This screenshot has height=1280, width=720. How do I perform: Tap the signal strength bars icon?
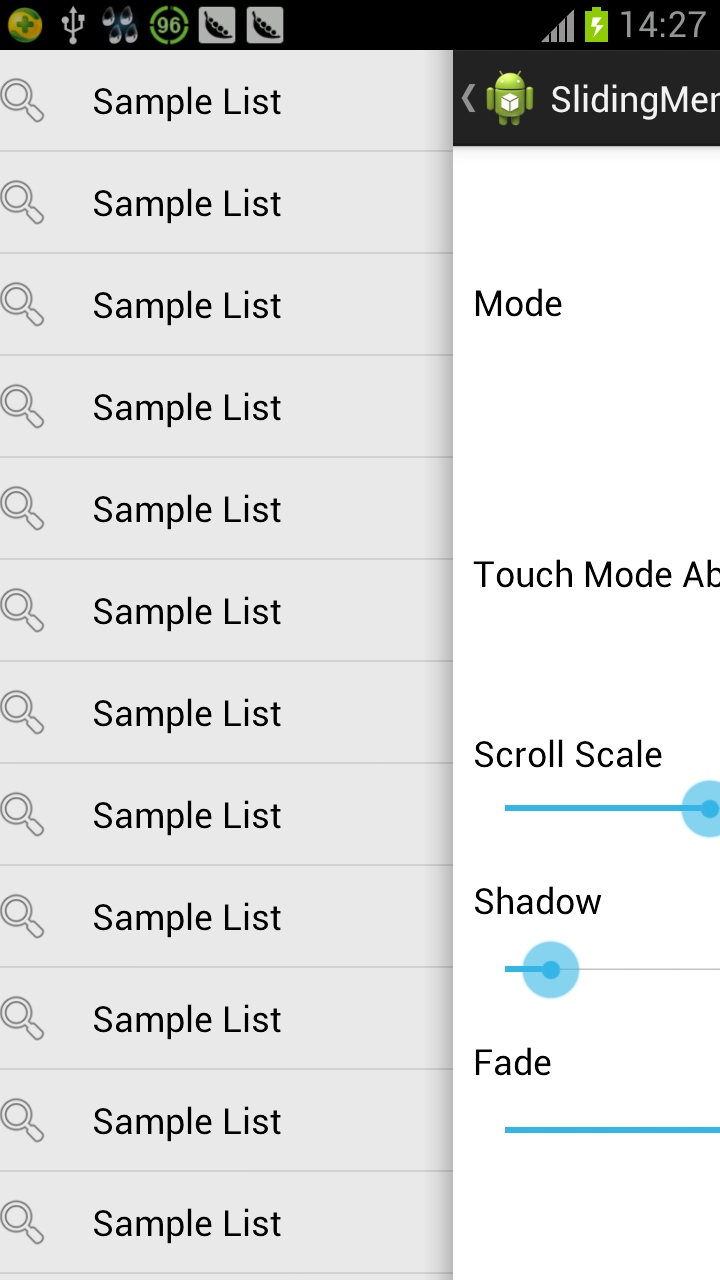pyautogui.click(x=559, y=27)
